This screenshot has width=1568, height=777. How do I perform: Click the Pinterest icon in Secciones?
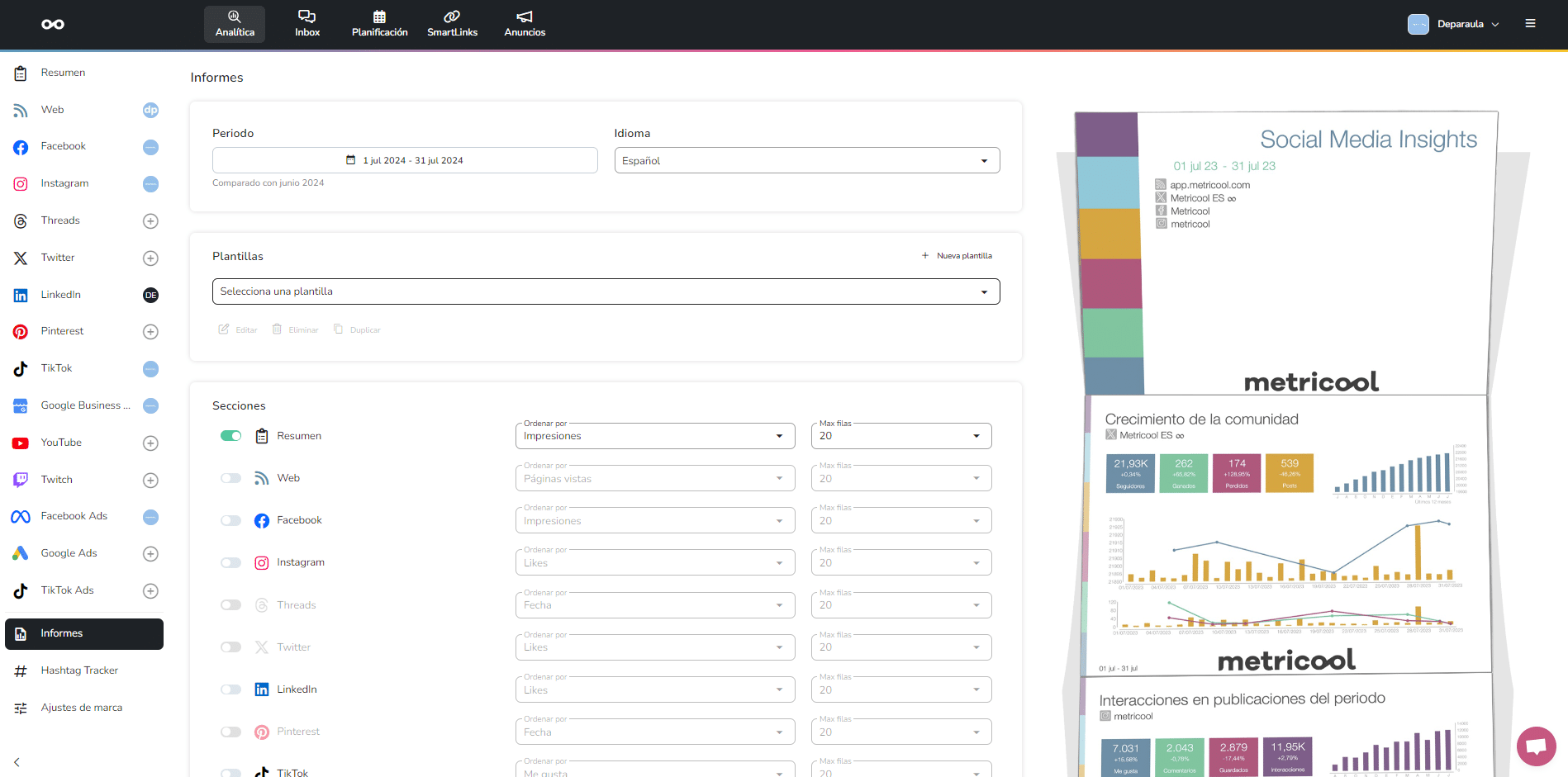coord(262,732)
